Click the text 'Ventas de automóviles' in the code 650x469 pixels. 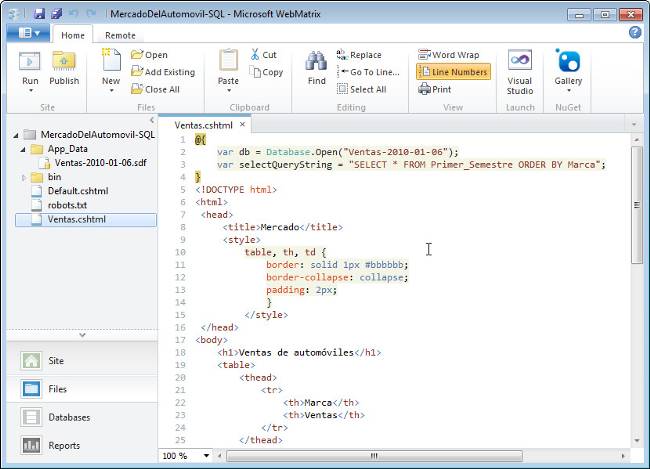296,352
